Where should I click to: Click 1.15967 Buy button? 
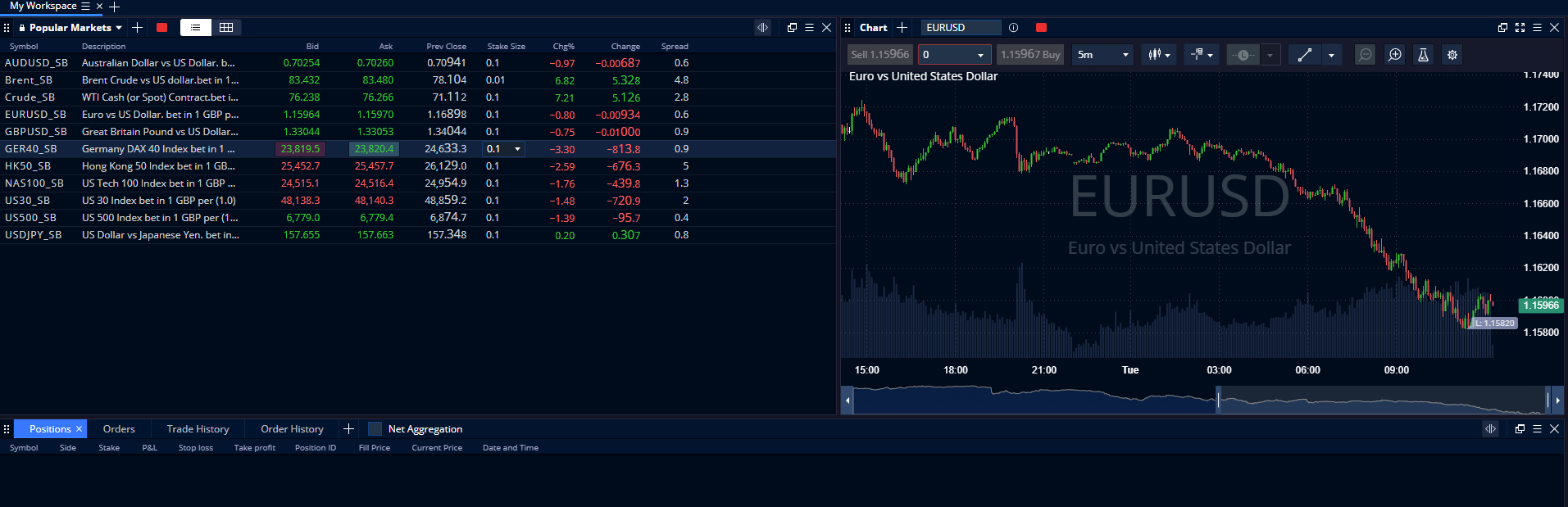click(1030, 55)
